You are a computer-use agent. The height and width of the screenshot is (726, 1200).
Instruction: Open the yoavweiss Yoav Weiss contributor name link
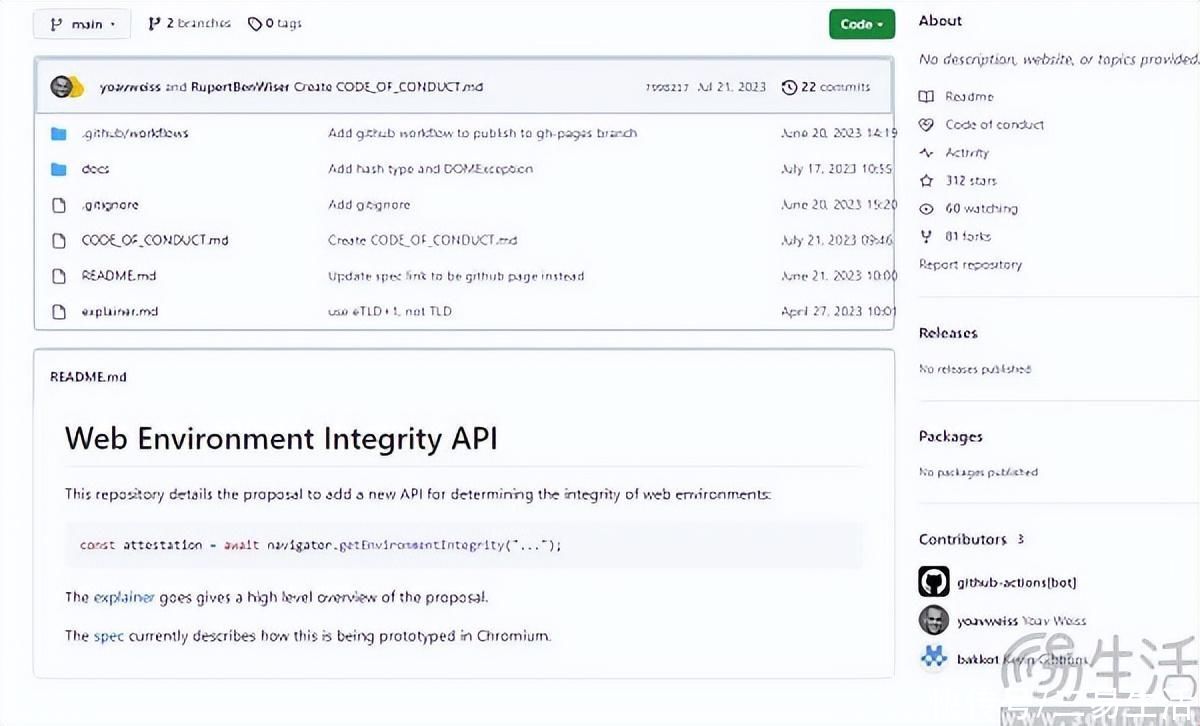point(1021,621)
